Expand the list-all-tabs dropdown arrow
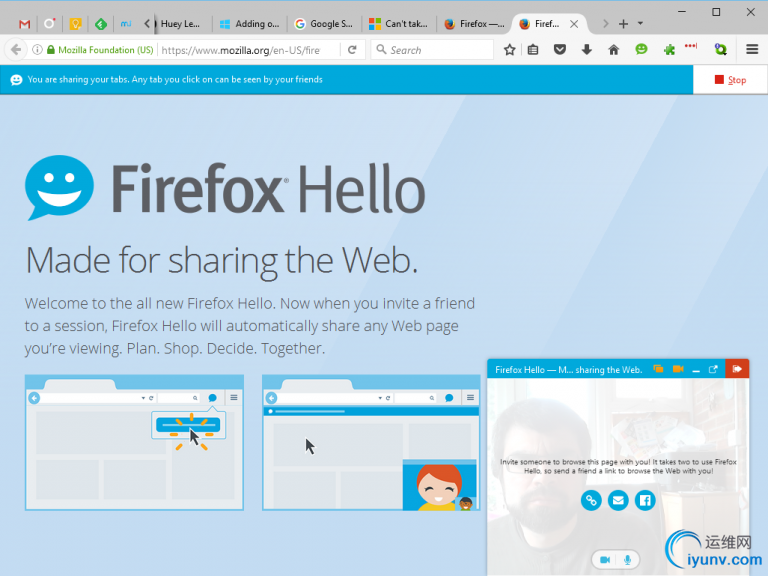This screenshot has width=768, height=576. tap(640, 24)
